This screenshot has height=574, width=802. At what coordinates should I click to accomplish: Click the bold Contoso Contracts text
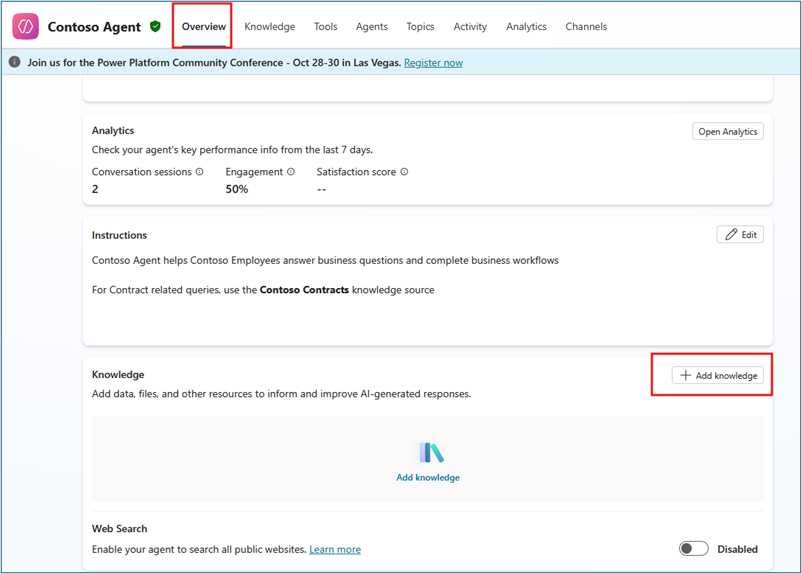[x=304, y=290]
